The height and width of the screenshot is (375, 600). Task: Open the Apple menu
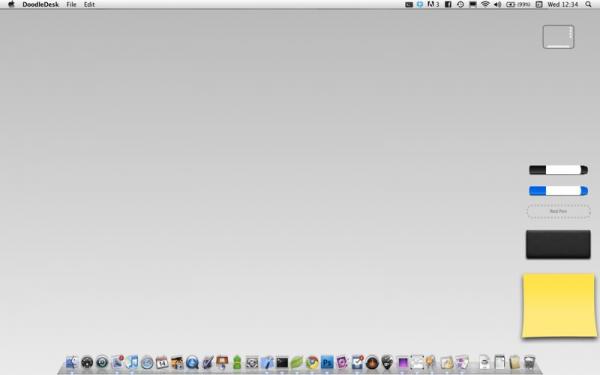pyautogui.click(x=11, y=4)
